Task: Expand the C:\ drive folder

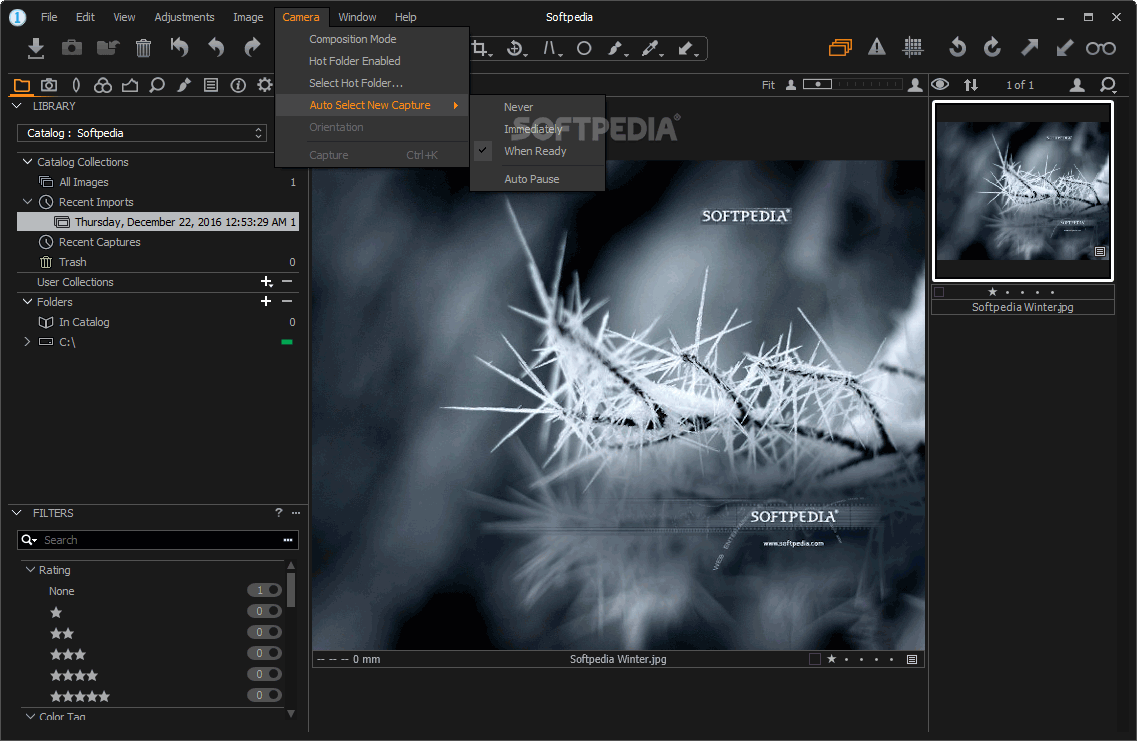Action: [27, 341]
